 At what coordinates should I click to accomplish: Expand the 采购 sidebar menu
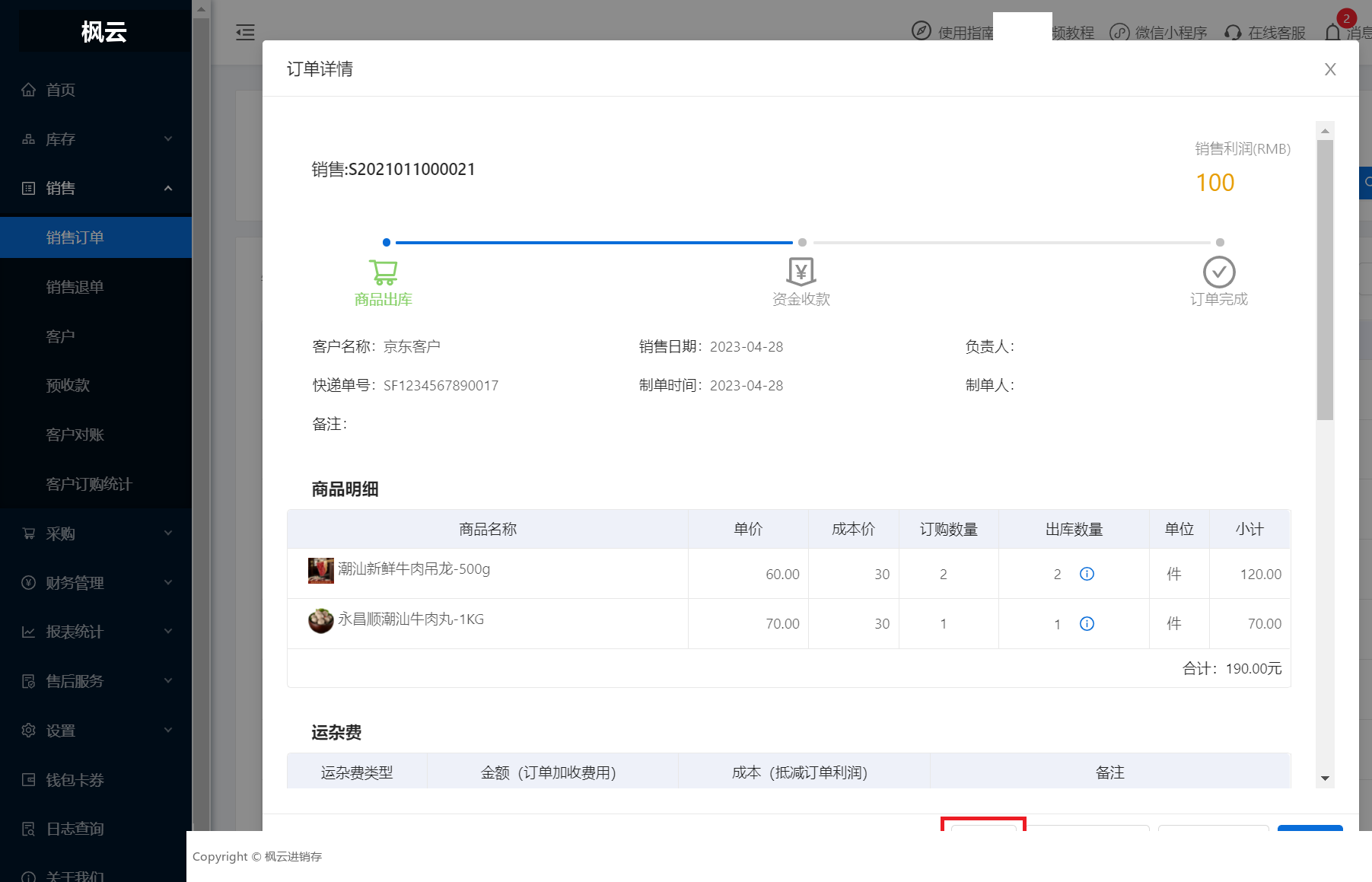point(96,533)
